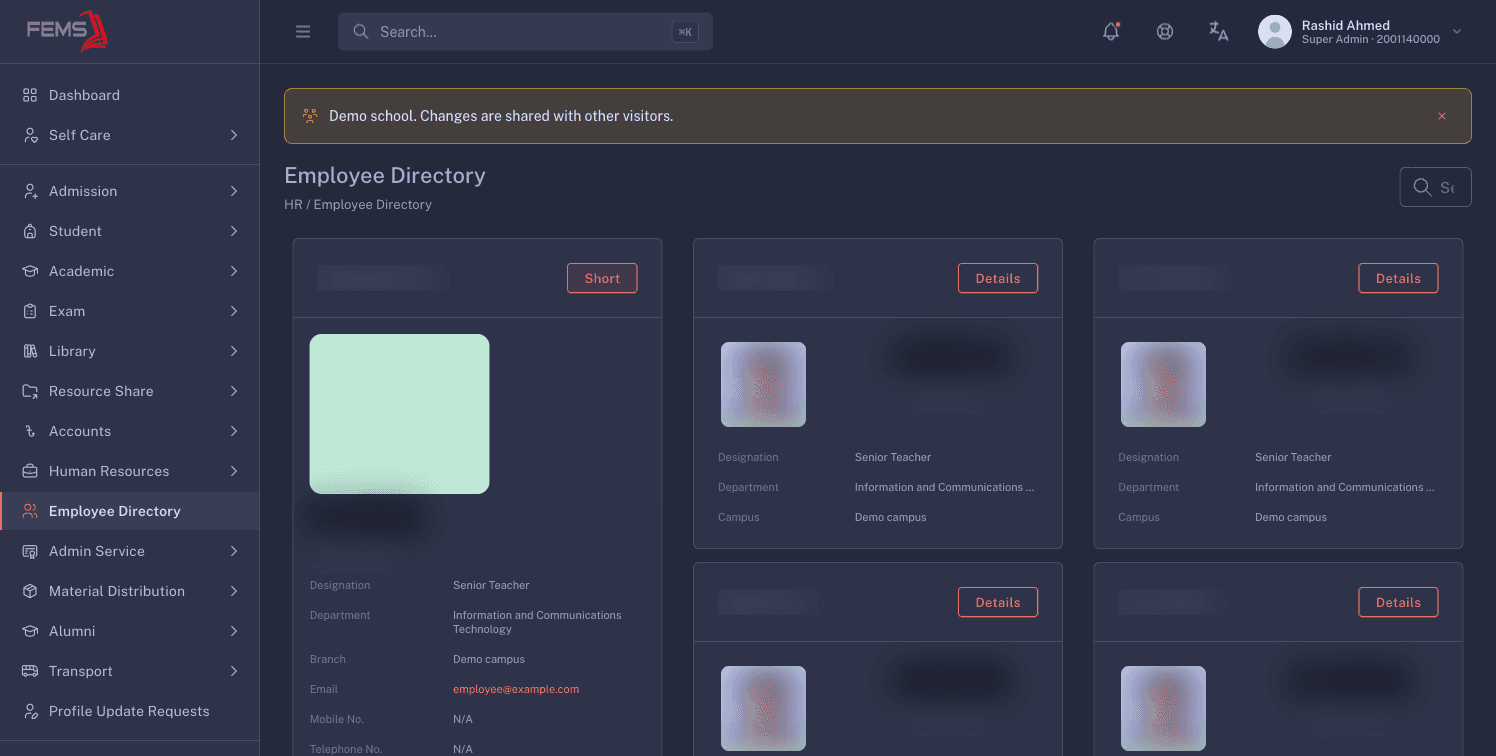
Task: Select Alumni menu label
Action: click(x=72, y=631)
